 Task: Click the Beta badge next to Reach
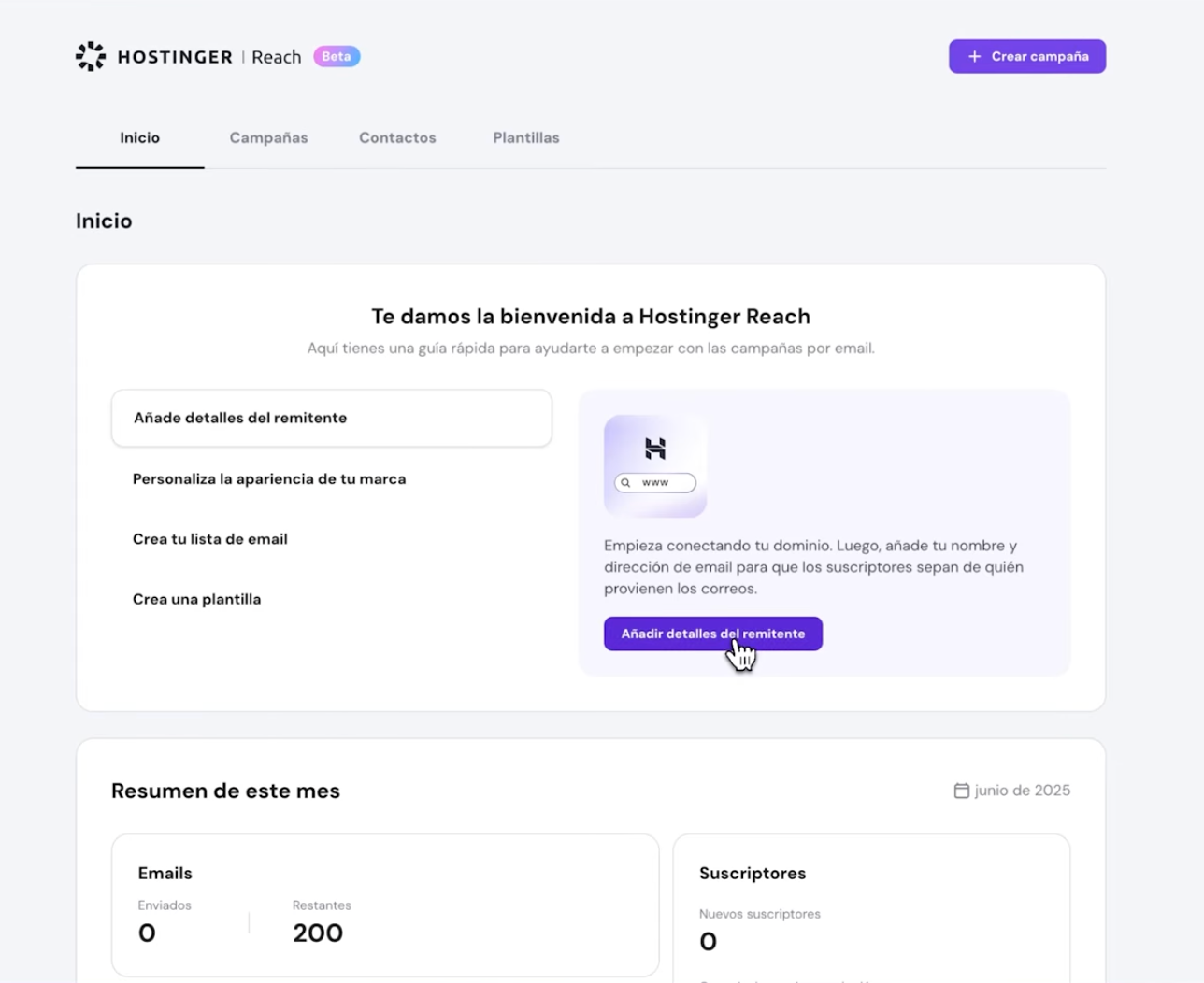click(x=337, y=56)
